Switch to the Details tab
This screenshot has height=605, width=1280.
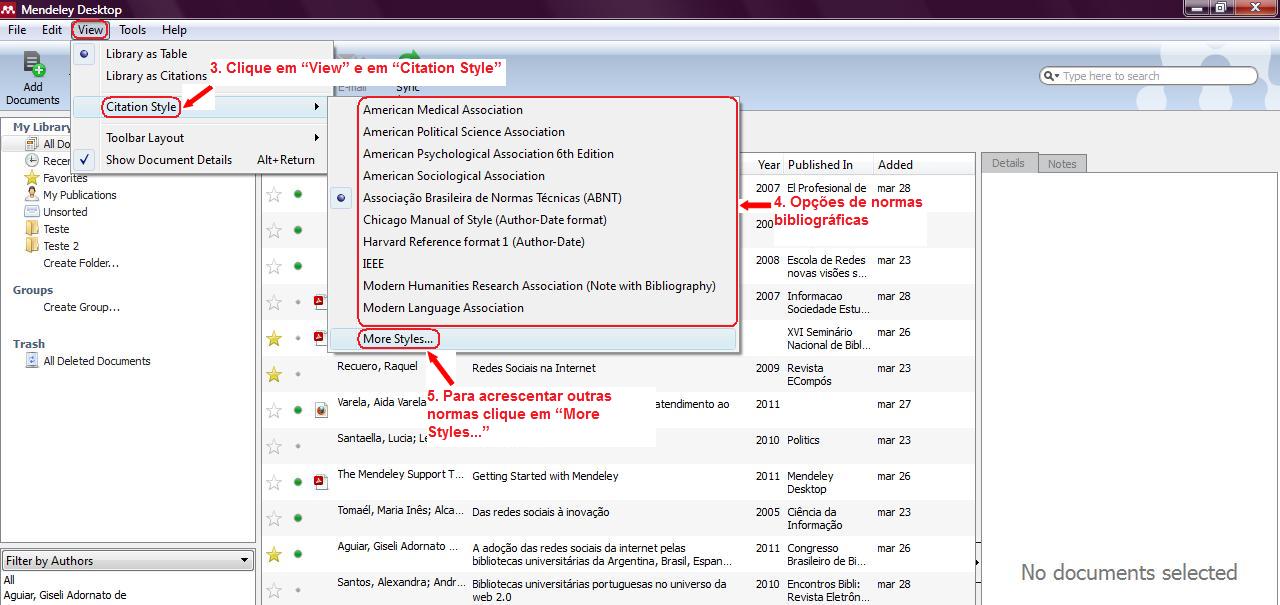[x=1008, y=163]
